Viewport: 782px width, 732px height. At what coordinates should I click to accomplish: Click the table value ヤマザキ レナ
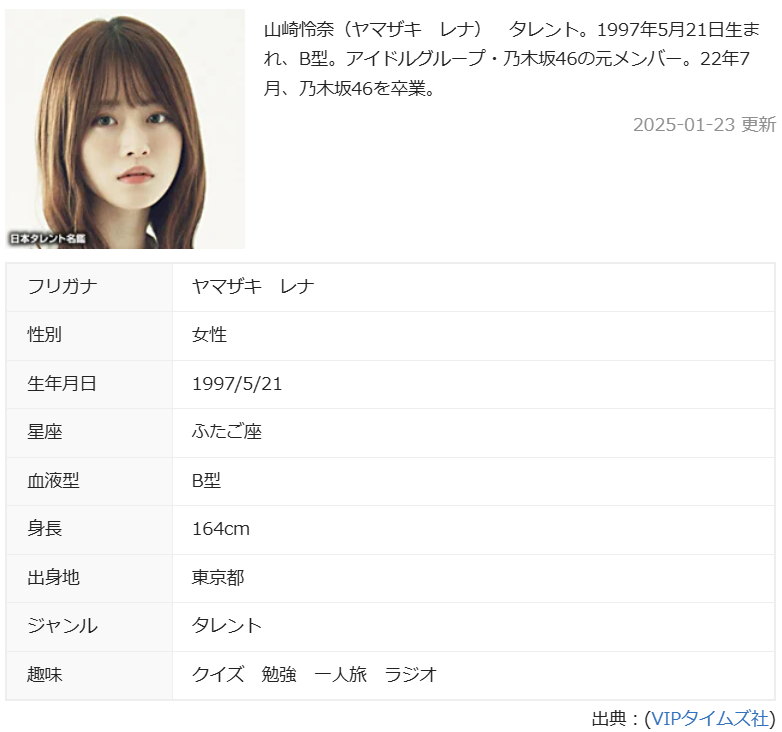tap(253, 287)
